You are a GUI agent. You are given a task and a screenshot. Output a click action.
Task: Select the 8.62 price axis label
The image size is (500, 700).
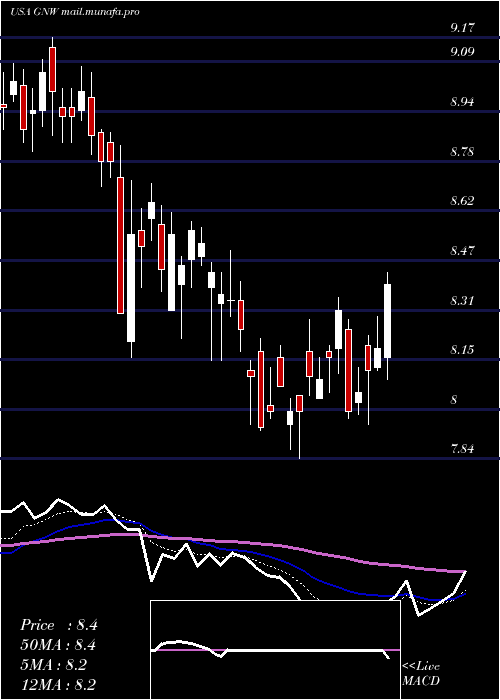462,200
